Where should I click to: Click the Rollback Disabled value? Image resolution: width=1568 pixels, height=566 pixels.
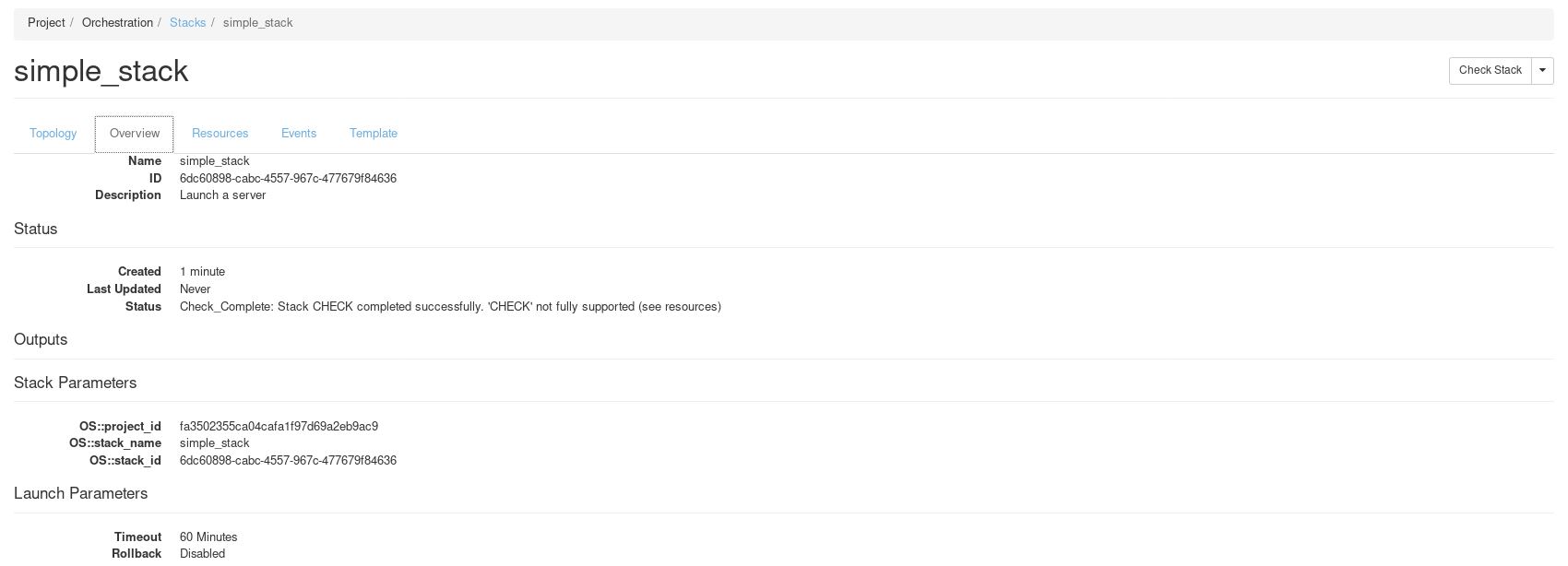pyautogui.click(x=202, y=554)
